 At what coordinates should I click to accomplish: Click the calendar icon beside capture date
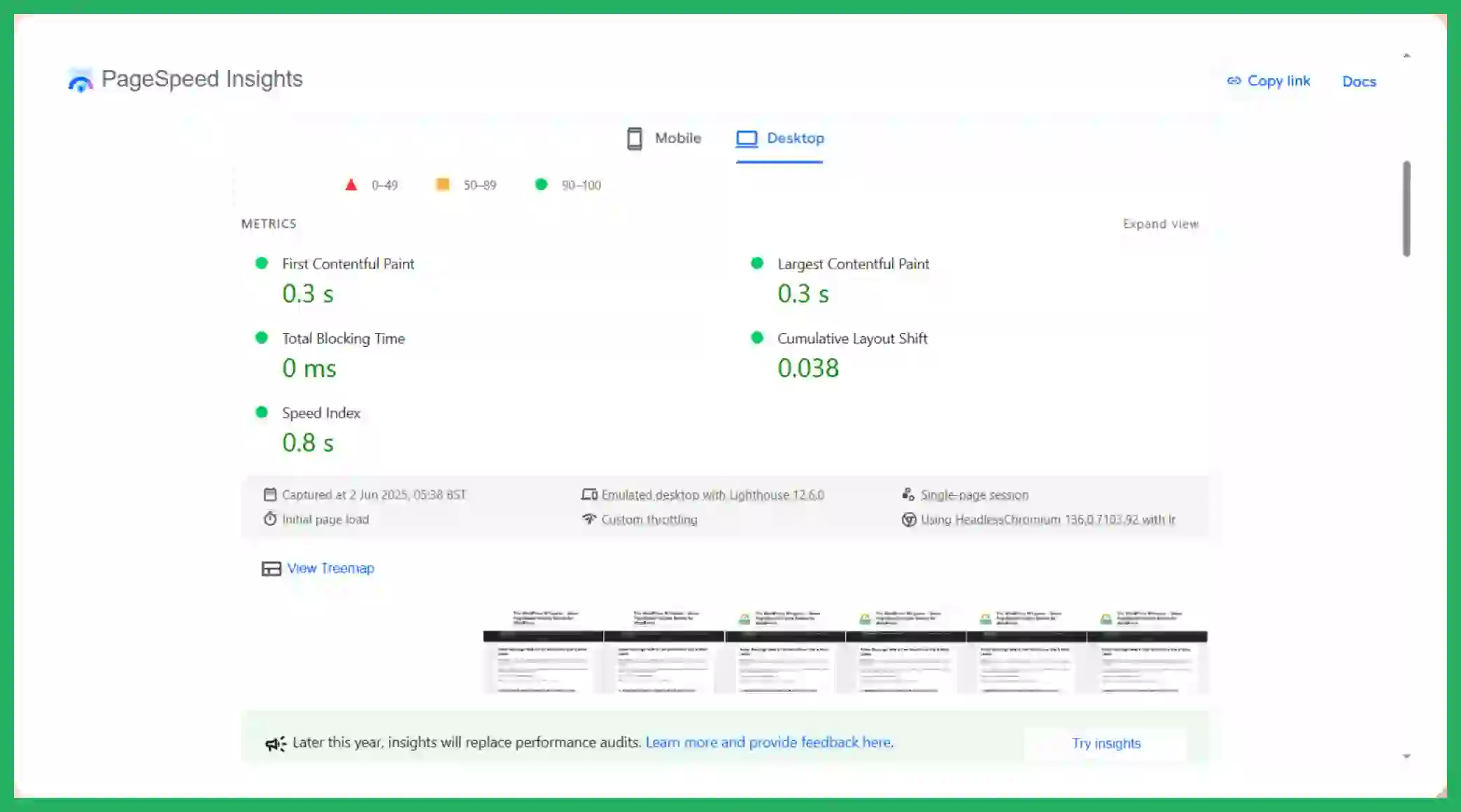270,495
